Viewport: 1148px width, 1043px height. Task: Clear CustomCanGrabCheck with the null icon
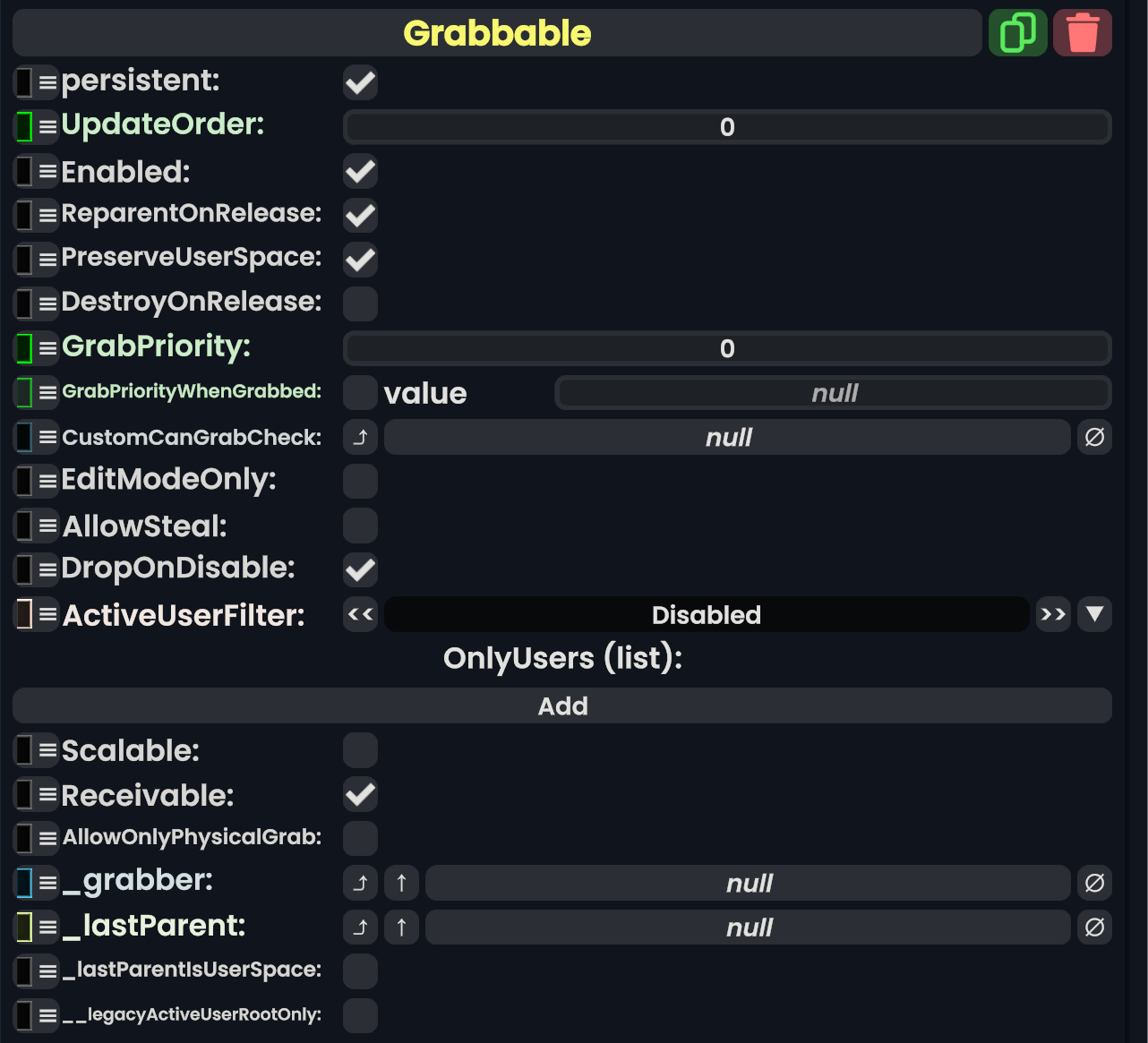[1094, 437]
